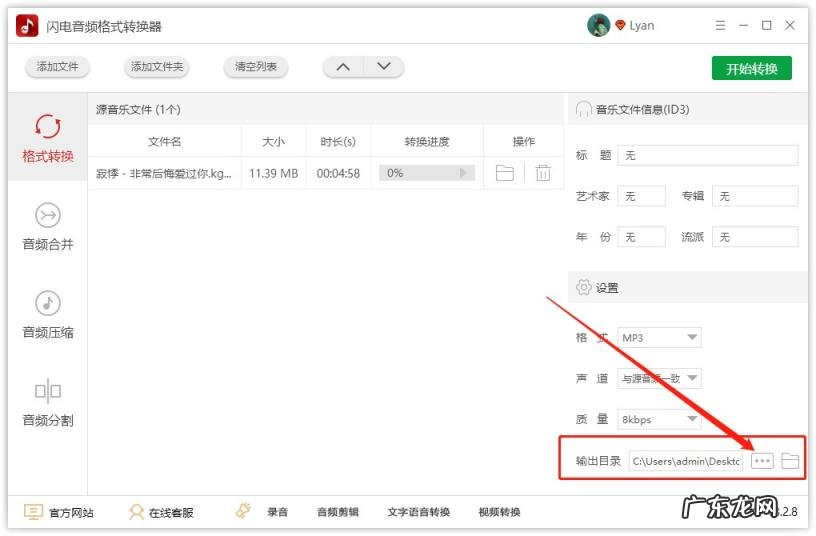Click the Lyan user avatar
Viewport: 816px width, 536px height.
pos(598,25)
